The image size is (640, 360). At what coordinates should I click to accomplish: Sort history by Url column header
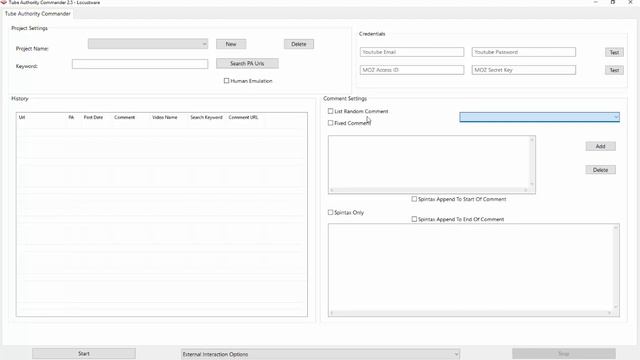[x=22, y=117]
